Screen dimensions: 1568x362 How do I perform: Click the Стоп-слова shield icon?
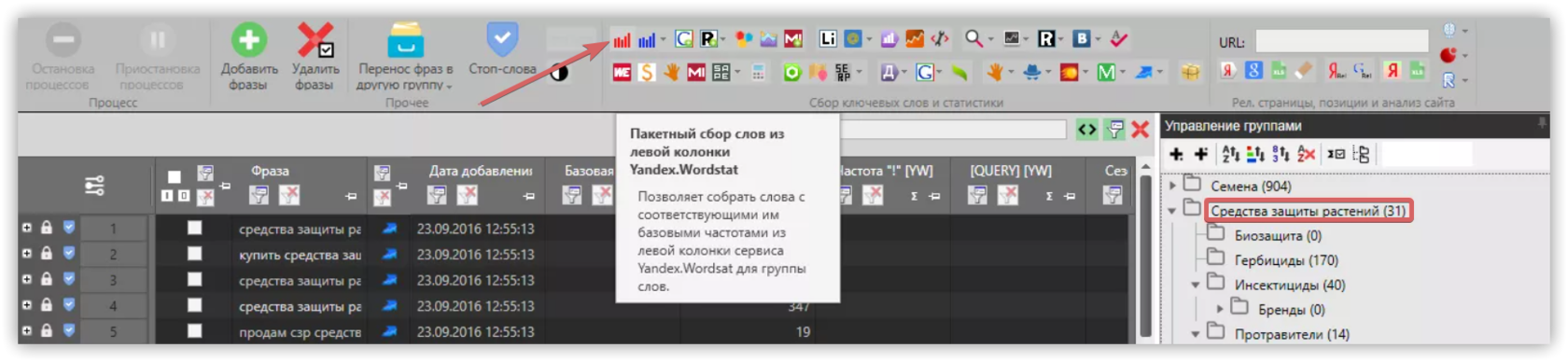click(x=501, y=40)
